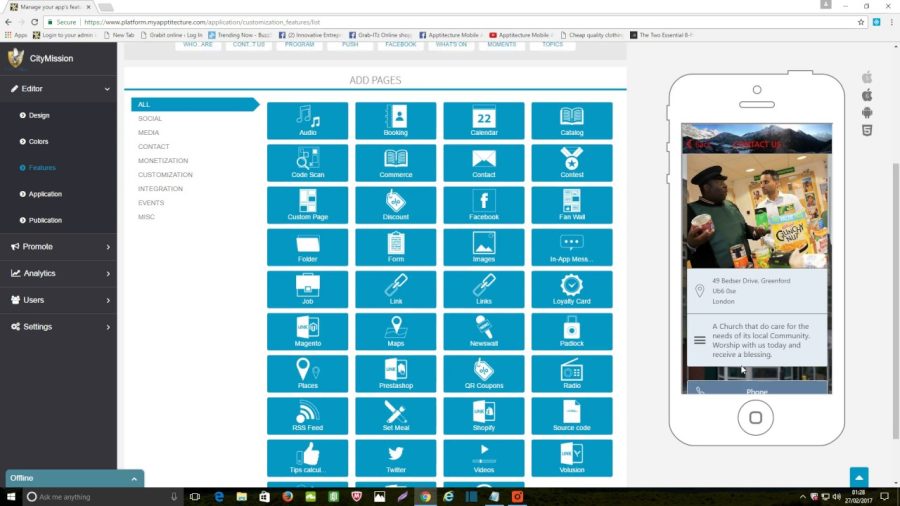Add the Audio page feature
900x506 pixels.
pyautogui.click(x=307, y=120)
